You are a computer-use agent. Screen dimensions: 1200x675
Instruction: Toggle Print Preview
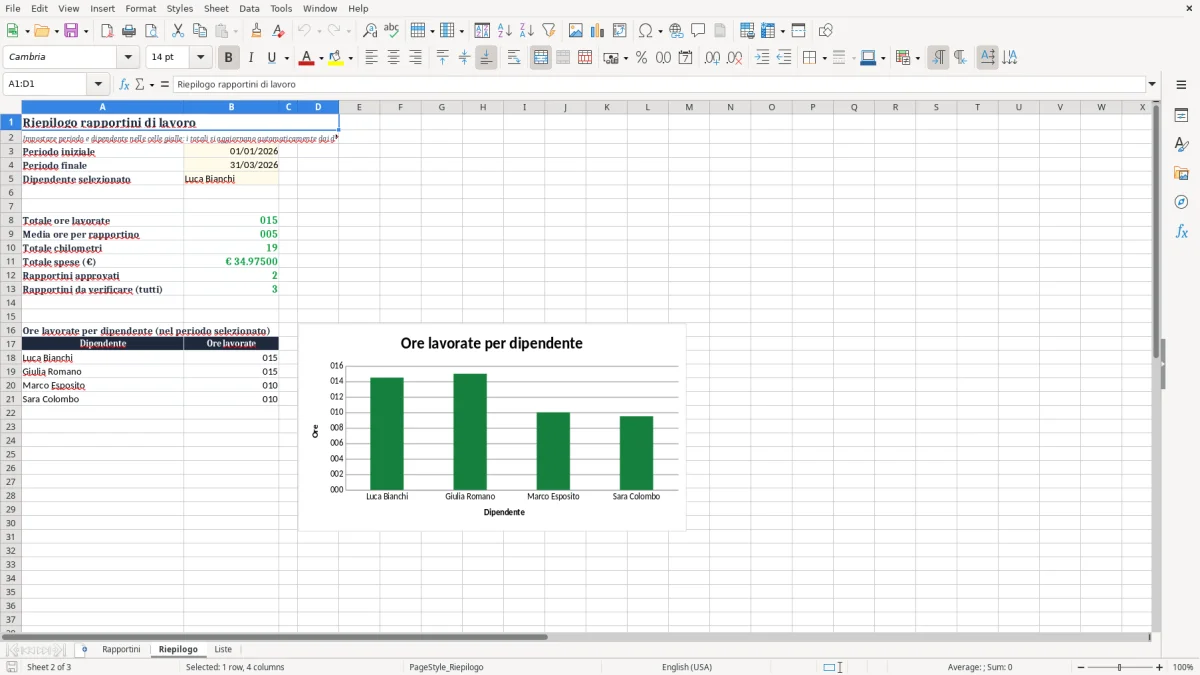tap(151, 31)
